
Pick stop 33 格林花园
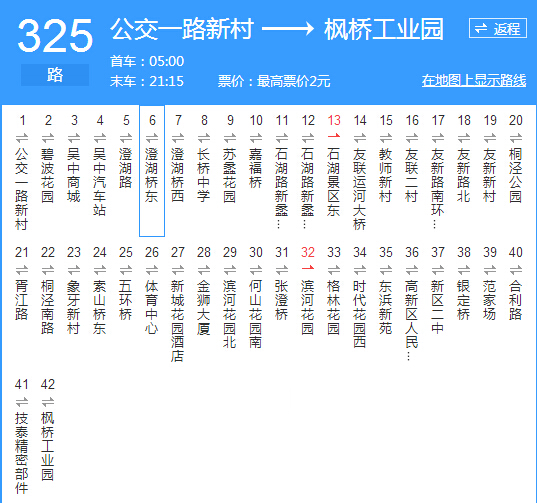click(x=334, y=307)
